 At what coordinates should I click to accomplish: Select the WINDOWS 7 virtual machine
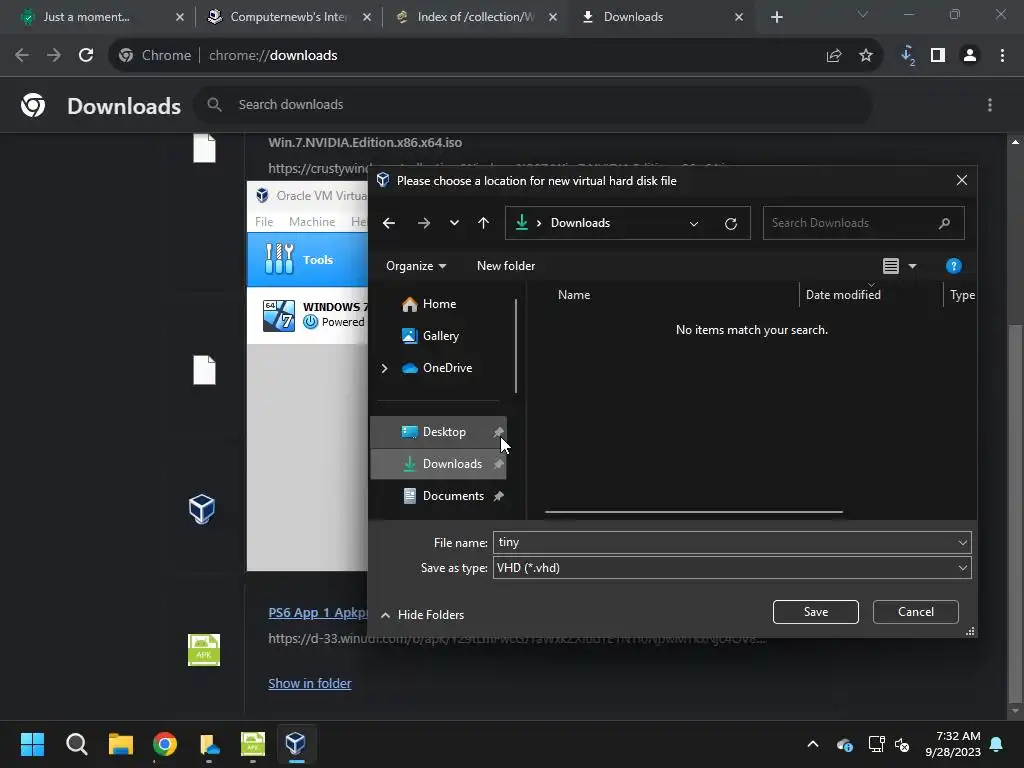[308, 315]
